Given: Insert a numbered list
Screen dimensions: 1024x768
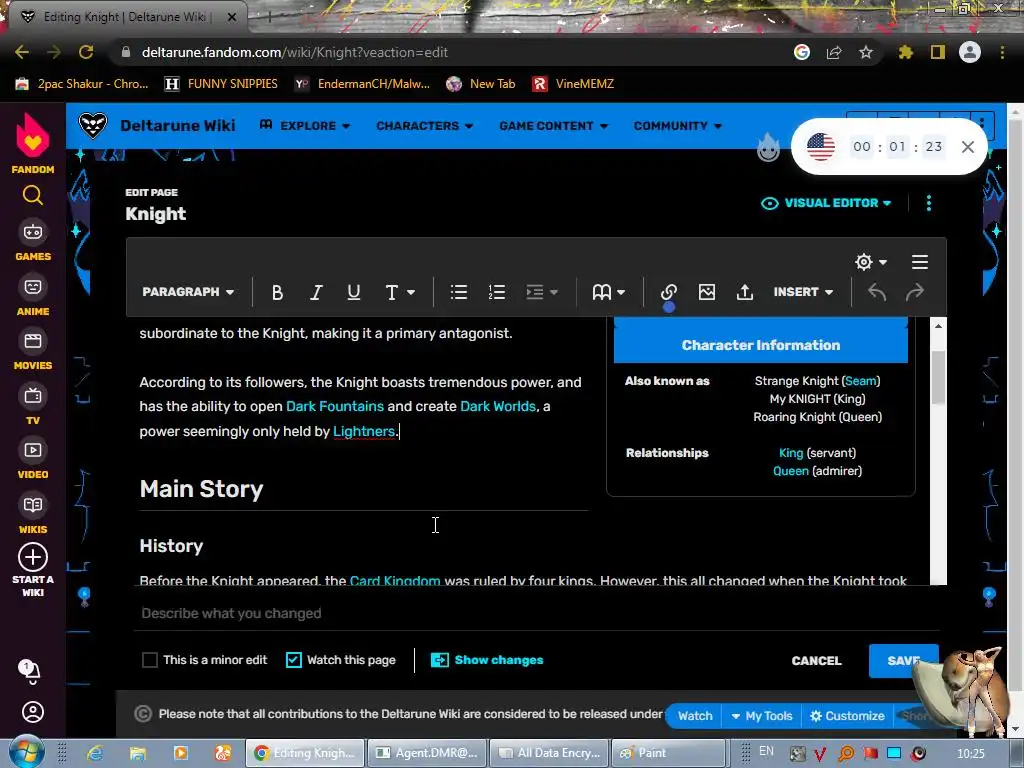Looking at the screenshot, I should [x=497, y=293].
